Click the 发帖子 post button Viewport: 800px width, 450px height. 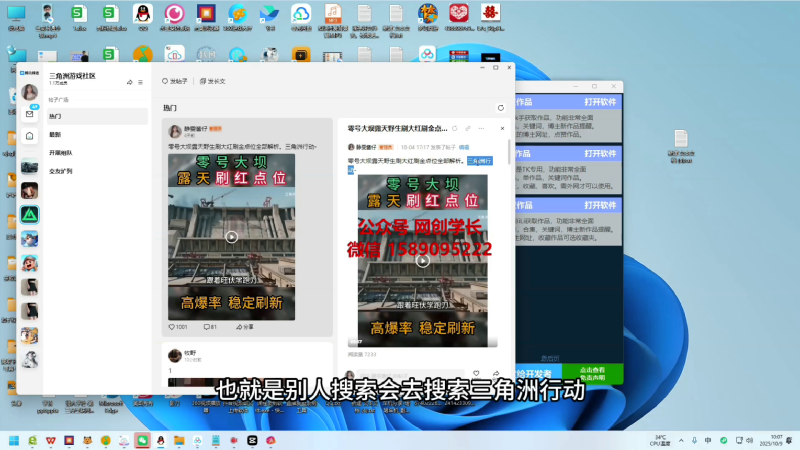pyautogui.click(x=175, y=81)
